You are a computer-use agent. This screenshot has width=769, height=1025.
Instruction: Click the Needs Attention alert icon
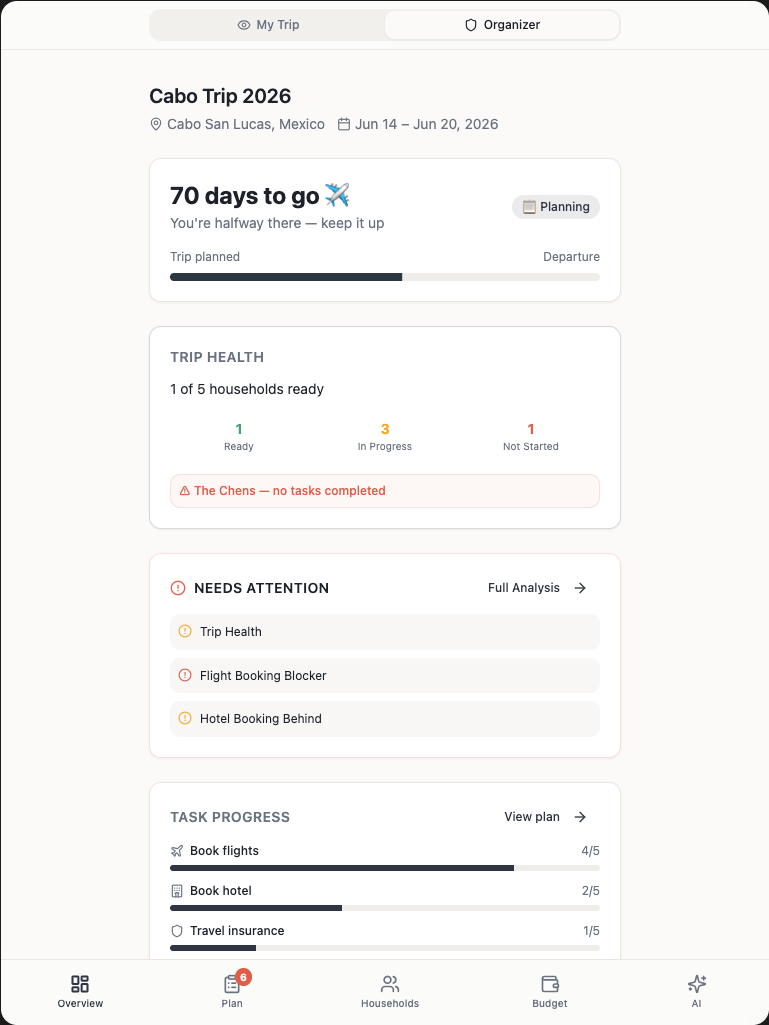point(178,588)
